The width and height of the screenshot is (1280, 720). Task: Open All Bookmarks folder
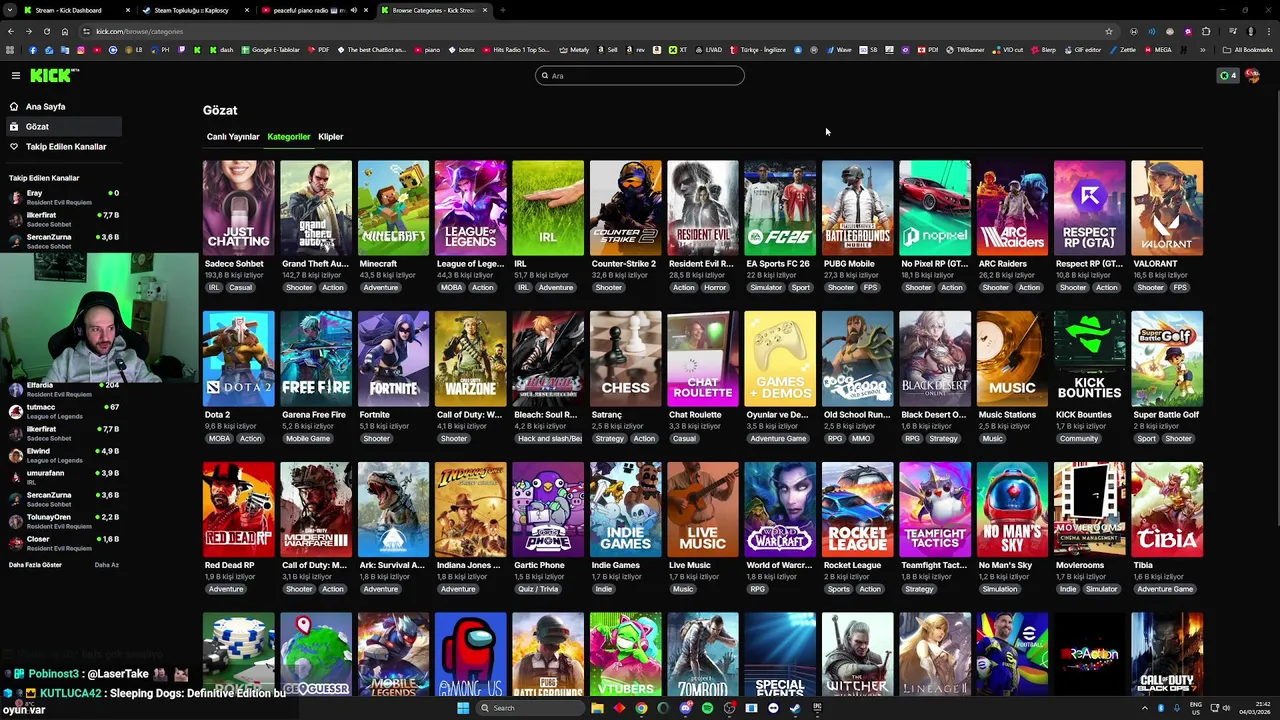1248,50
